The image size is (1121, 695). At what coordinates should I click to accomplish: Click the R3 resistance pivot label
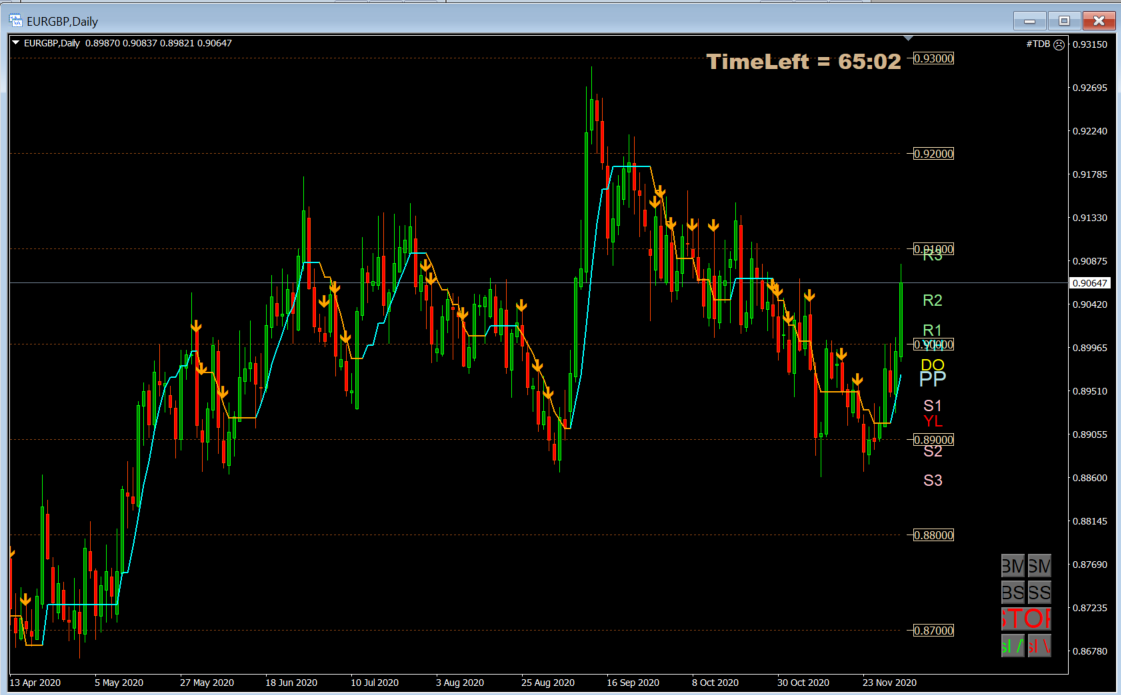tap(932, 256)
